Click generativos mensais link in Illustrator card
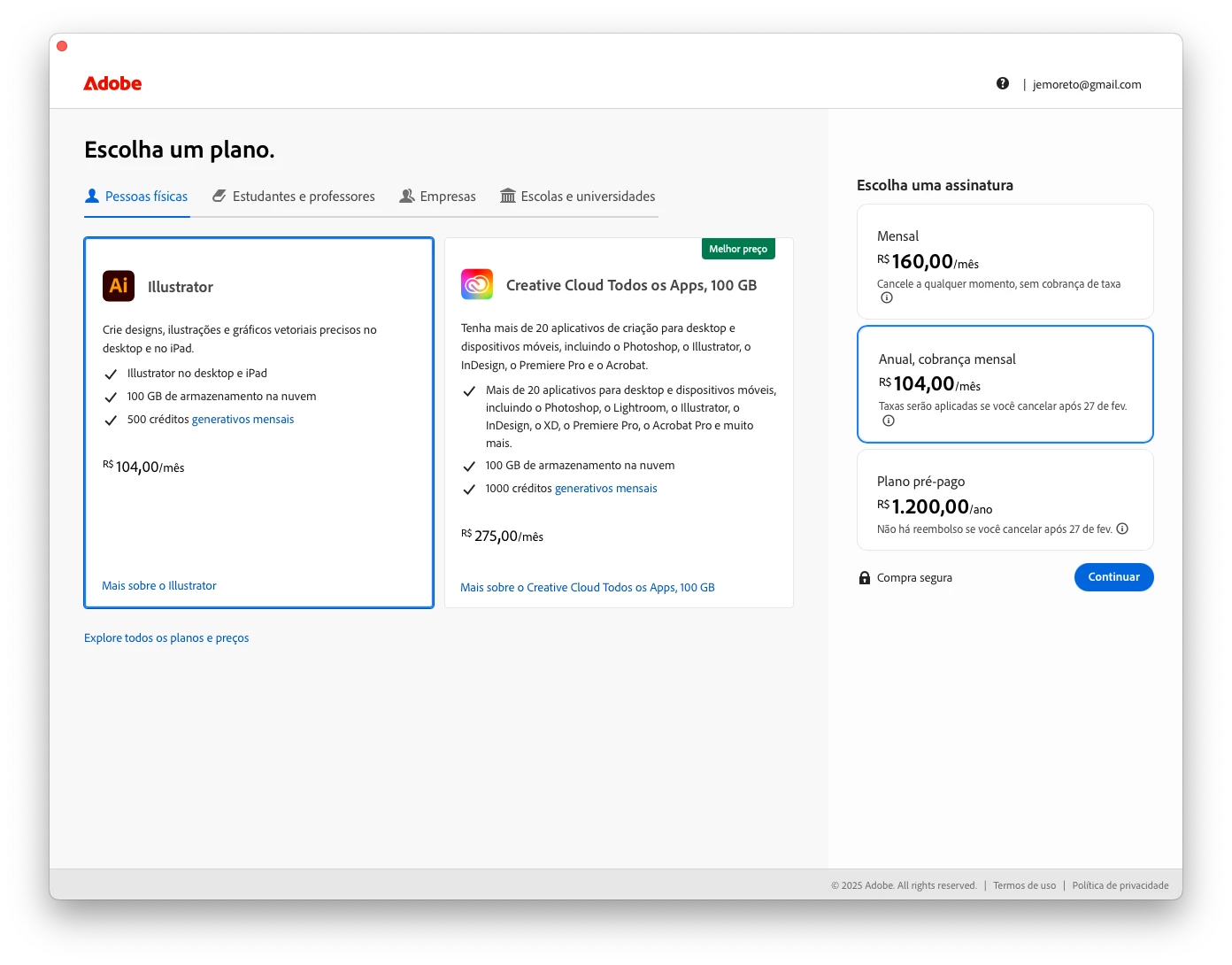The image size is (1232, 965). click(x=243, y=420)
